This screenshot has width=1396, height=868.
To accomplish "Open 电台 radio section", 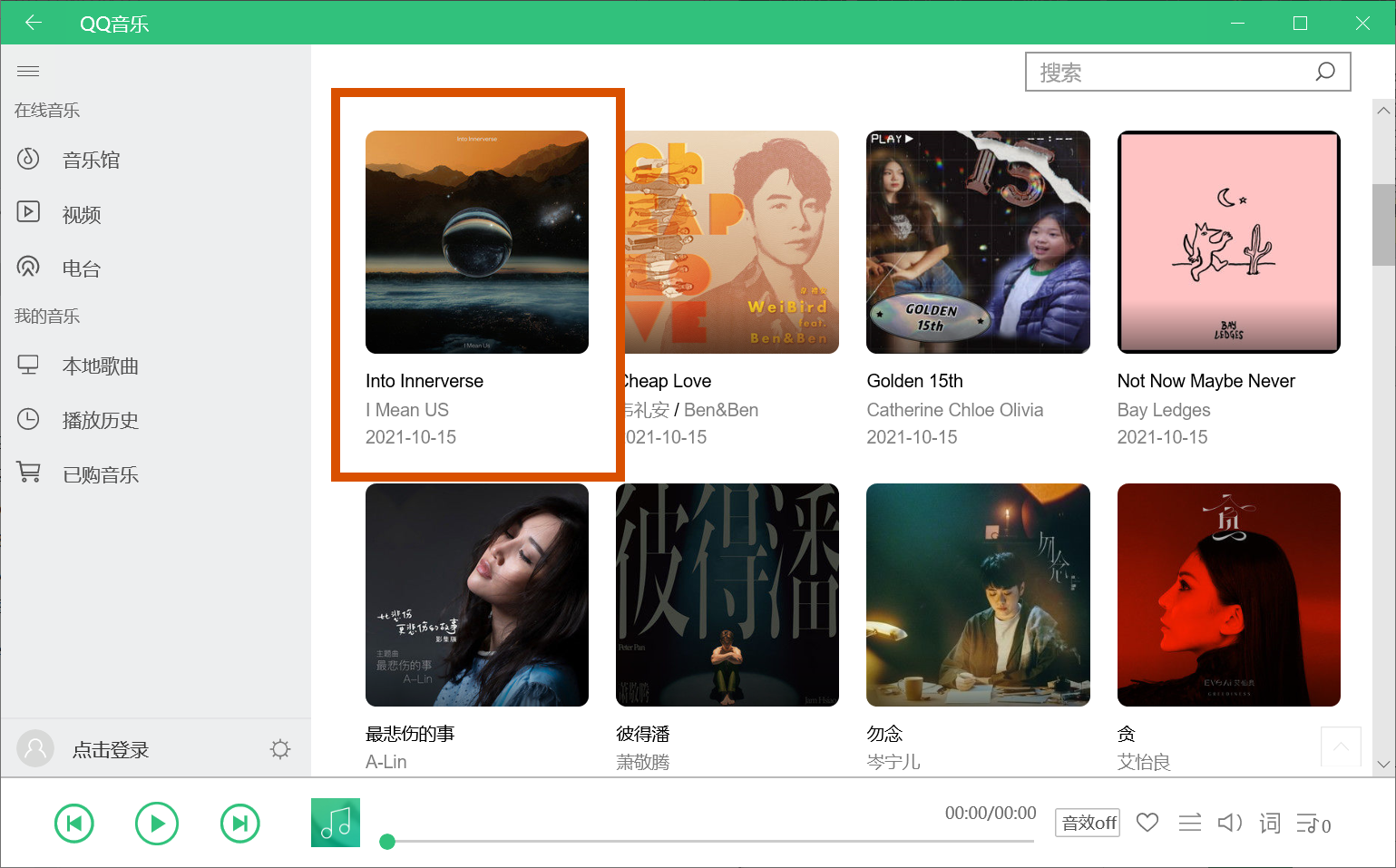I will click(81, 269).
